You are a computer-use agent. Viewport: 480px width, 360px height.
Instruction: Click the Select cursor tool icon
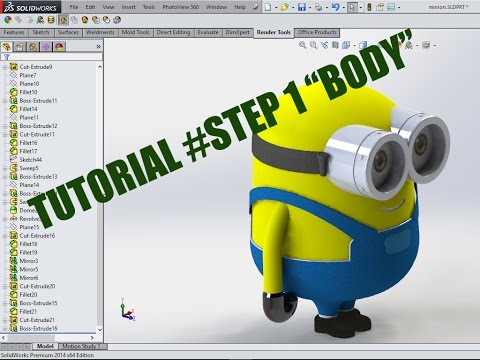[352, 7]
